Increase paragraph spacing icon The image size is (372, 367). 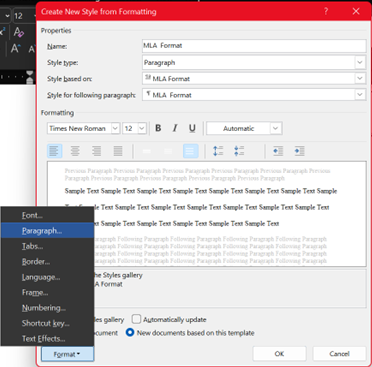[218, 151]
